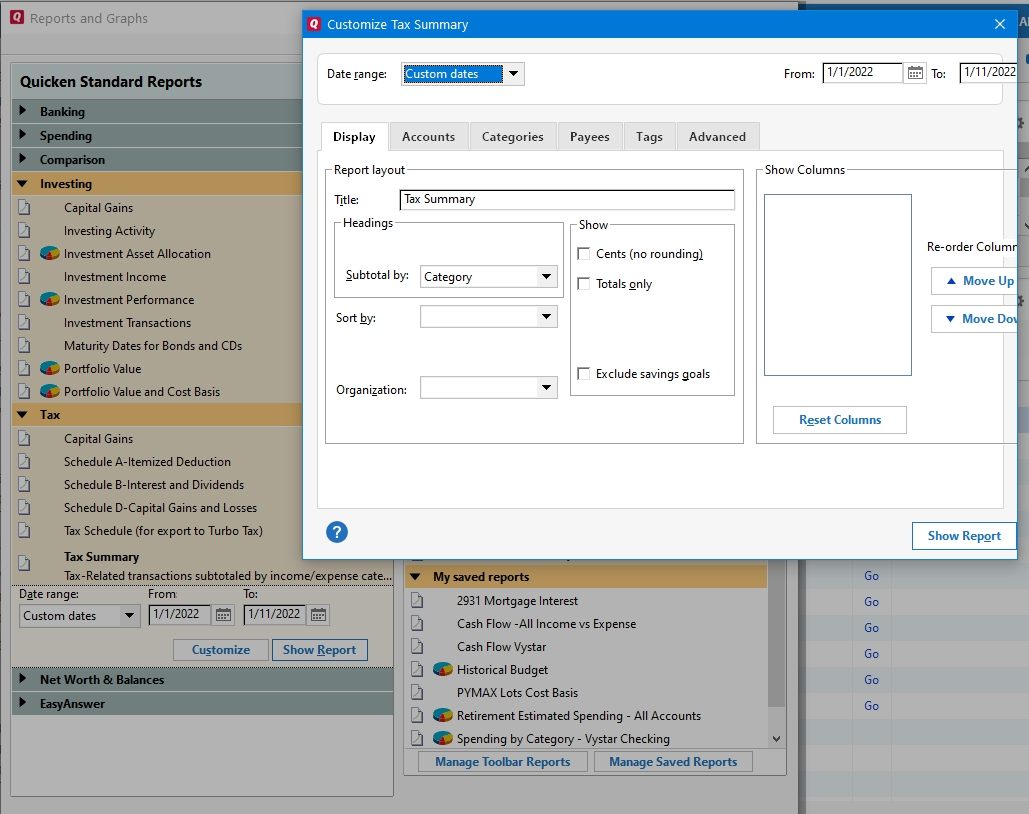Open Subtotal by Category dropdown

click(x=546, y=276)
